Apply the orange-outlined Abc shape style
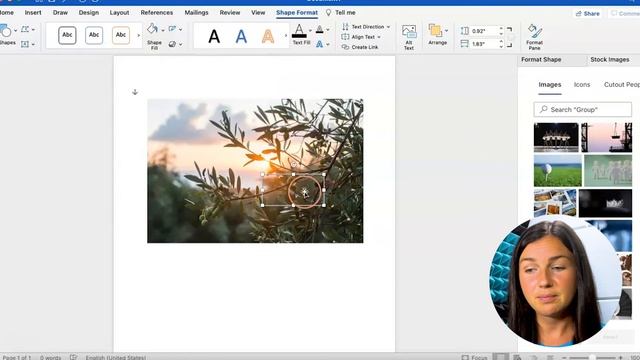This screenshot has width=640, height=360. tap(121, 35)
